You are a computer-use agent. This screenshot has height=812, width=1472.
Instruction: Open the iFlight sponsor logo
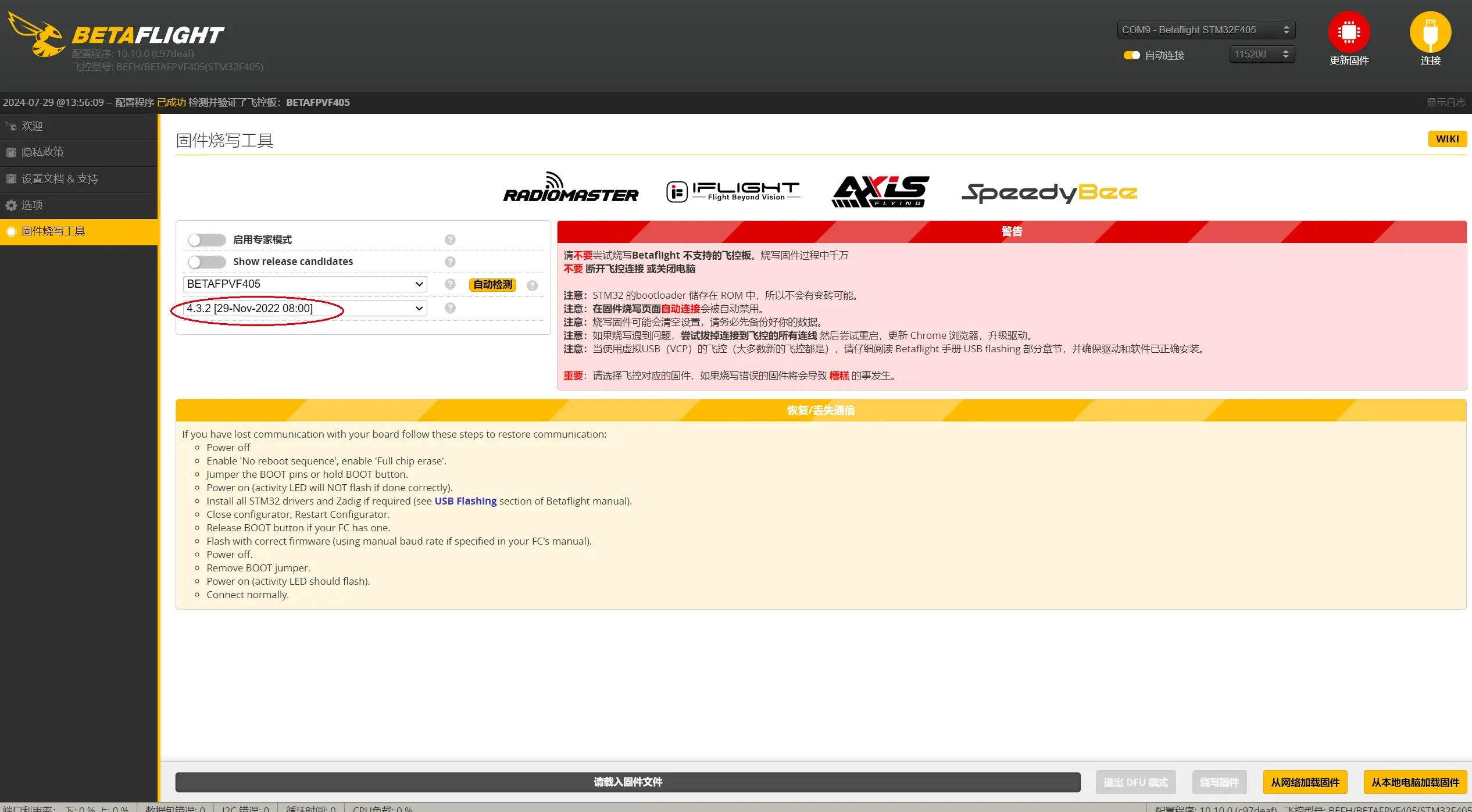733,191
